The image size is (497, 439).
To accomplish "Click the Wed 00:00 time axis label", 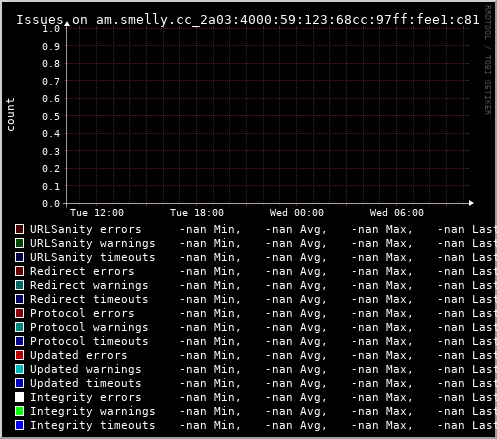I will tap(297, 213).
